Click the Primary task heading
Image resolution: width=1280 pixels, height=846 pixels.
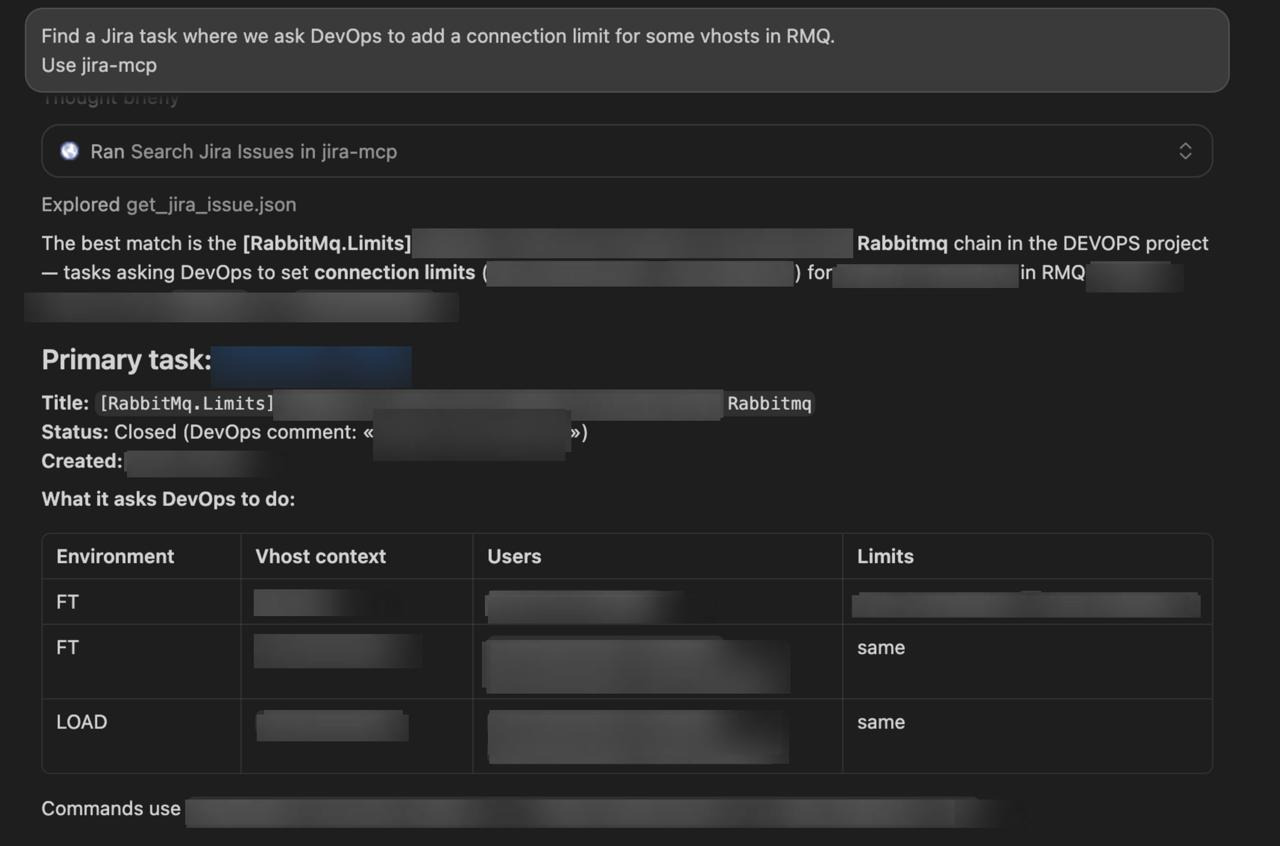click(x=126, y=360)
